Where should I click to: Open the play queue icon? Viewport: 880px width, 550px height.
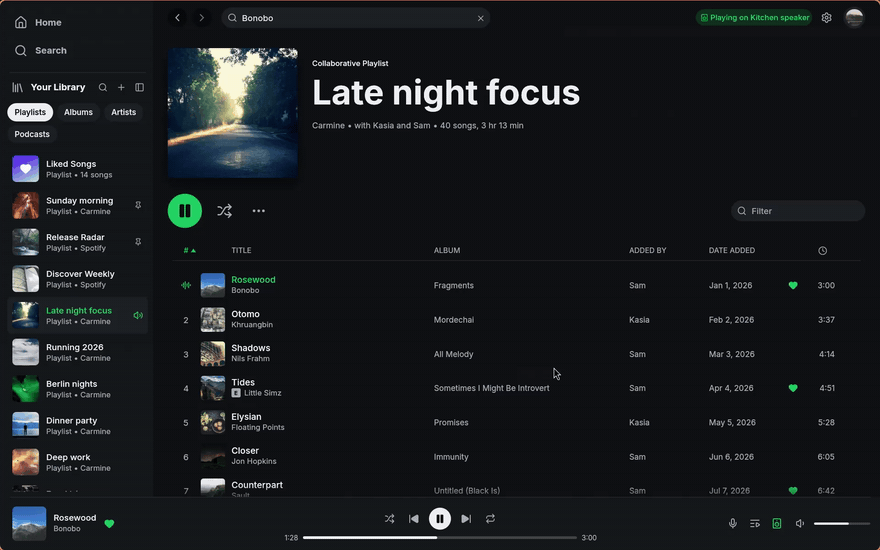755,524
